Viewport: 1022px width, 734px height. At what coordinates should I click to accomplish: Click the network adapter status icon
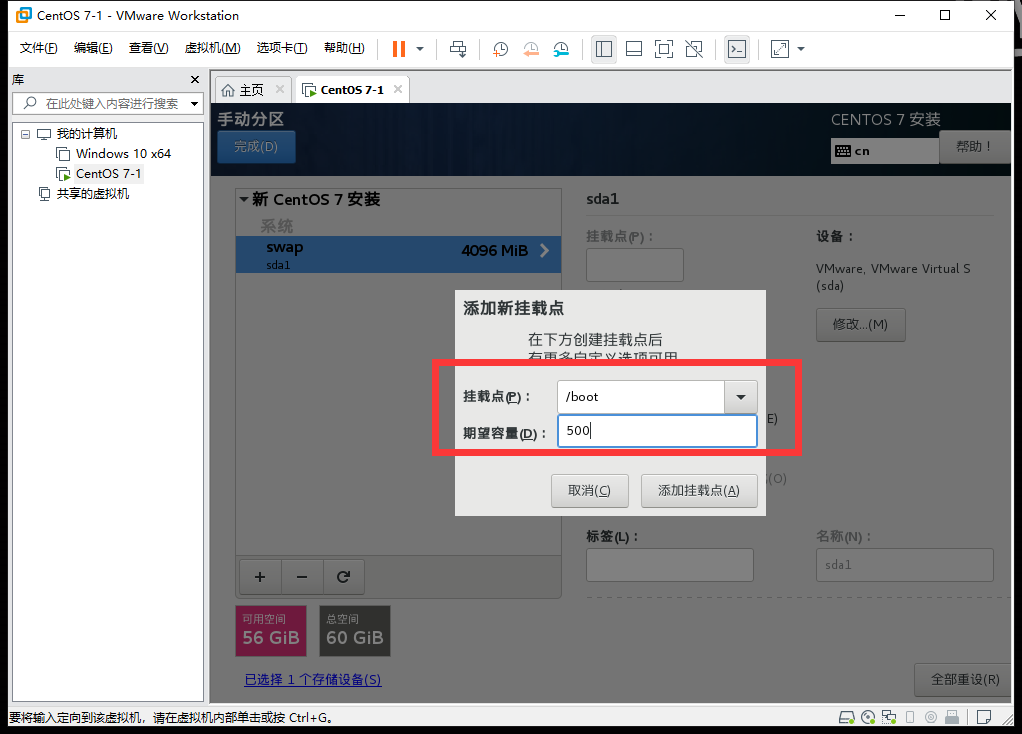(889, 718)
